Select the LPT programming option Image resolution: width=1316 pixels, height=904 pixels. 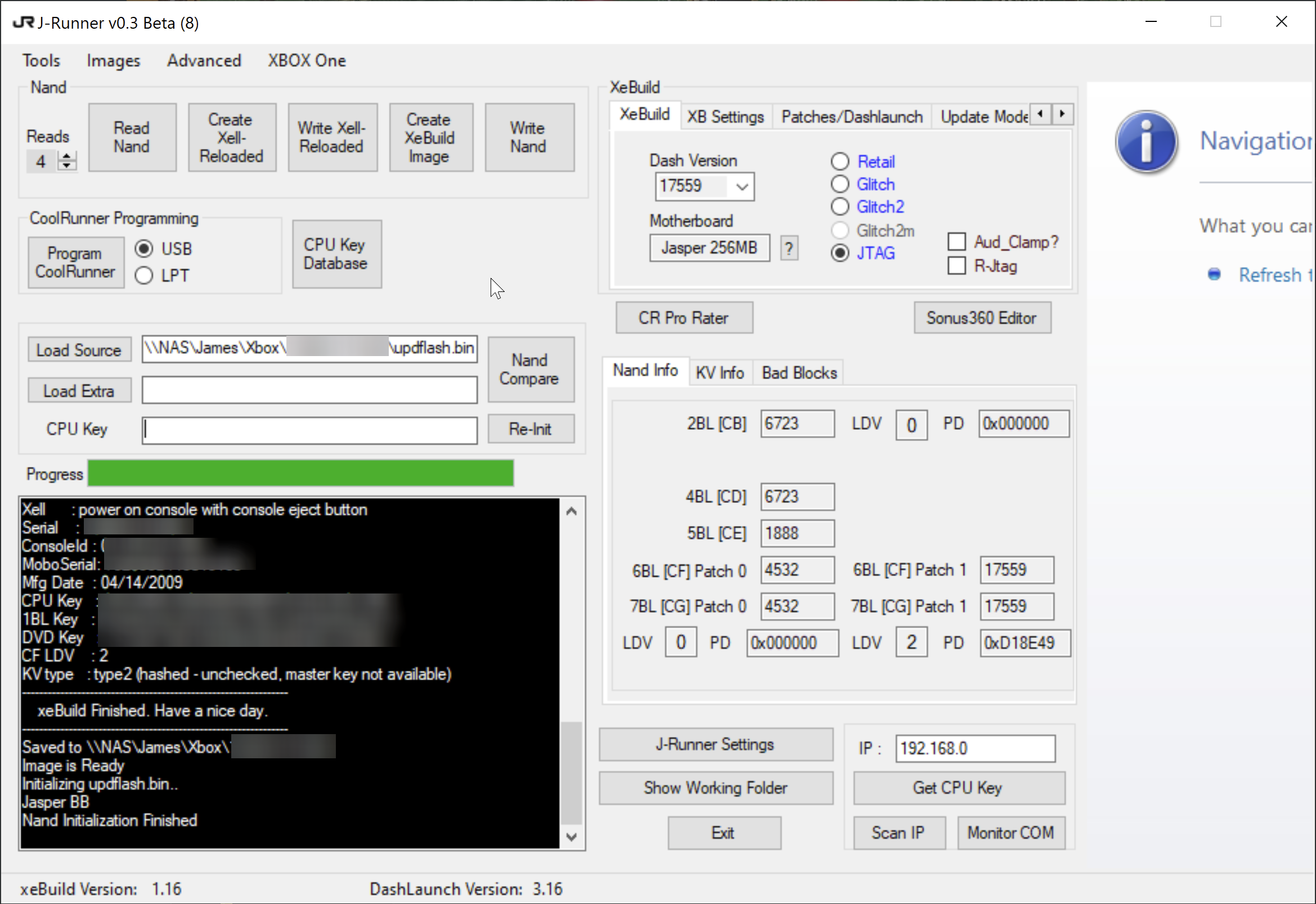[144, 275]
